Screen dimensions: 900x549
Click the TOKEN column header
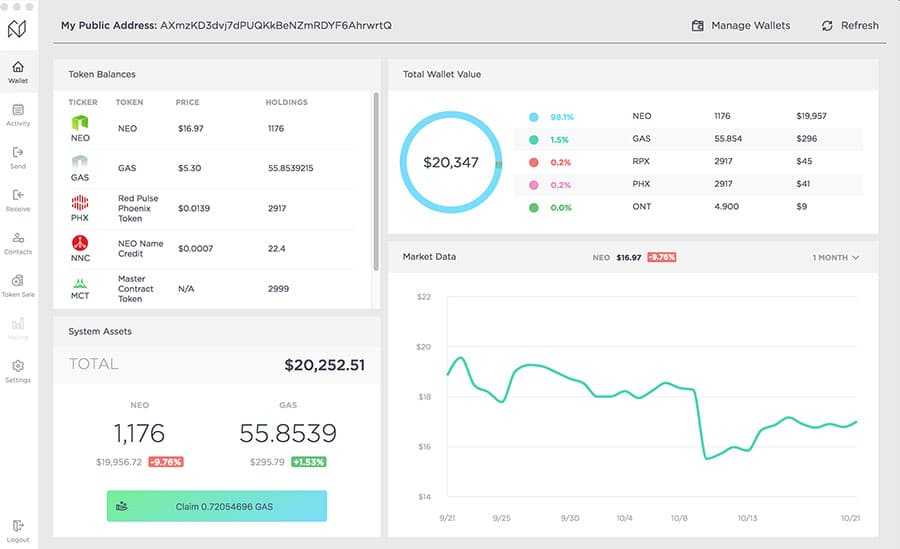[x=129, y=102]
